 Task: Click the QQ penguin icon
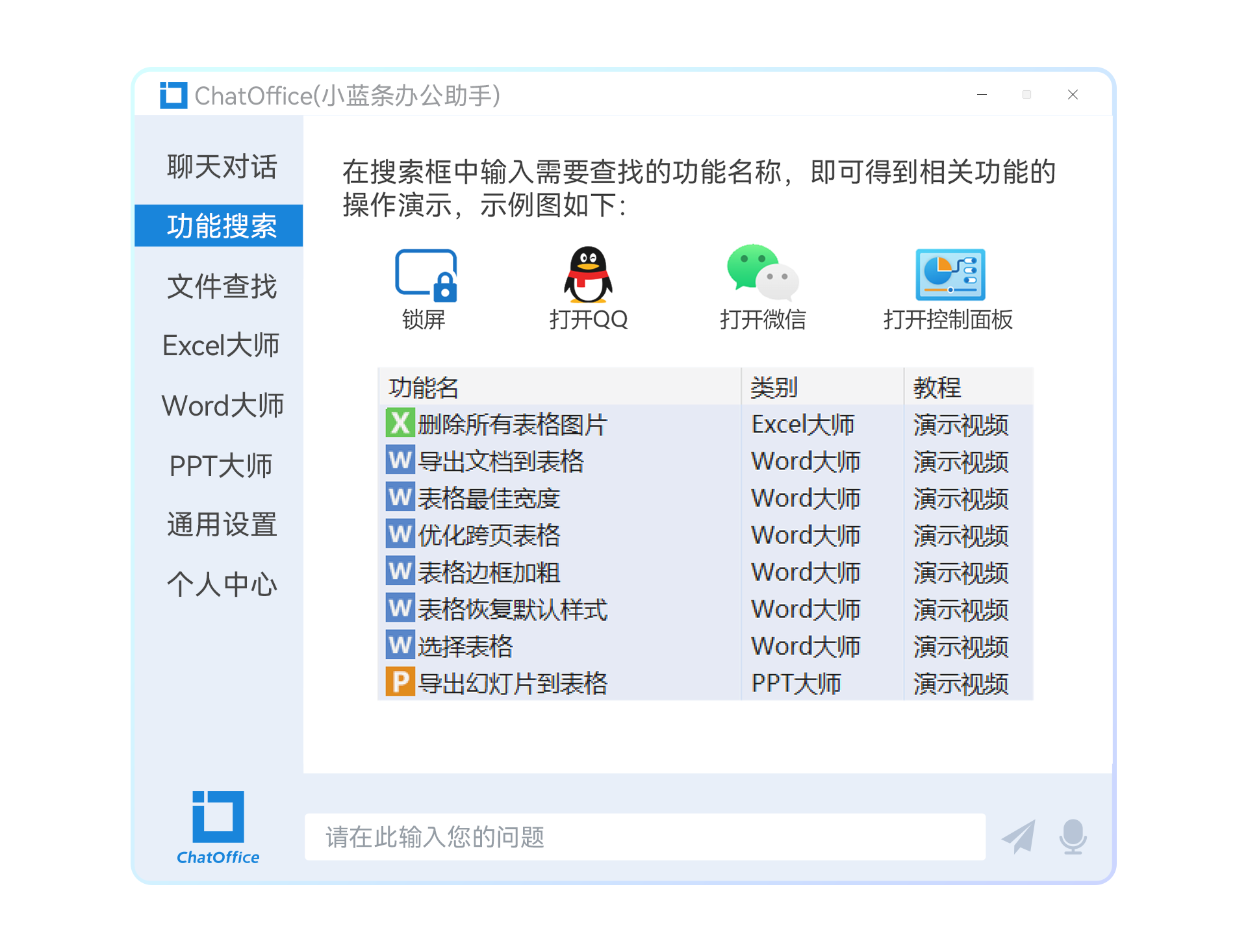pos(588,275)
